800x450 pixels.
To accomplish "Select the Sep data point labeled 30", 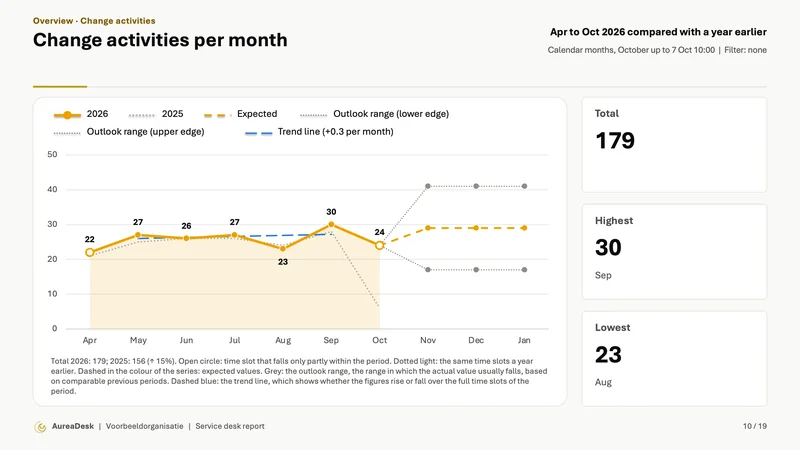I will 331,224.
